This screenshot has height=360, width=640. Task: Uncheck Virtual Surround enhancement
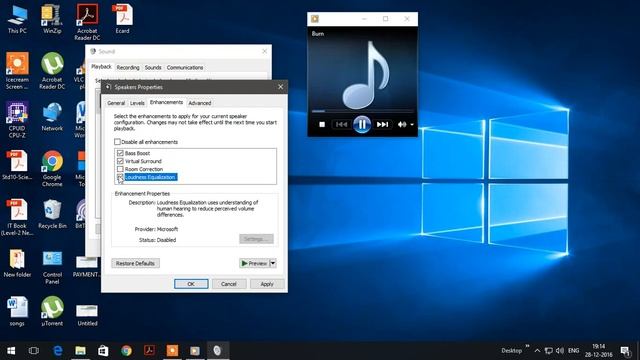(x=120, y=161)
